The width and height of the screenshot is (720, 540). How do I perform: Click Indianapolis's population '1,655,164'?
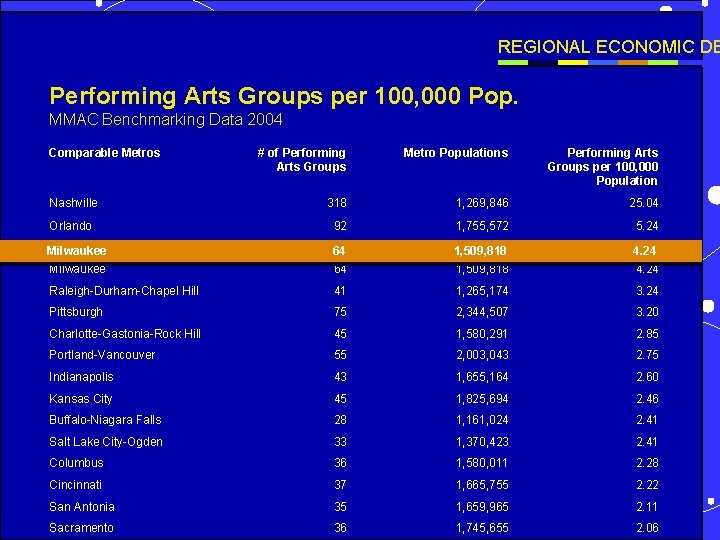482,377
